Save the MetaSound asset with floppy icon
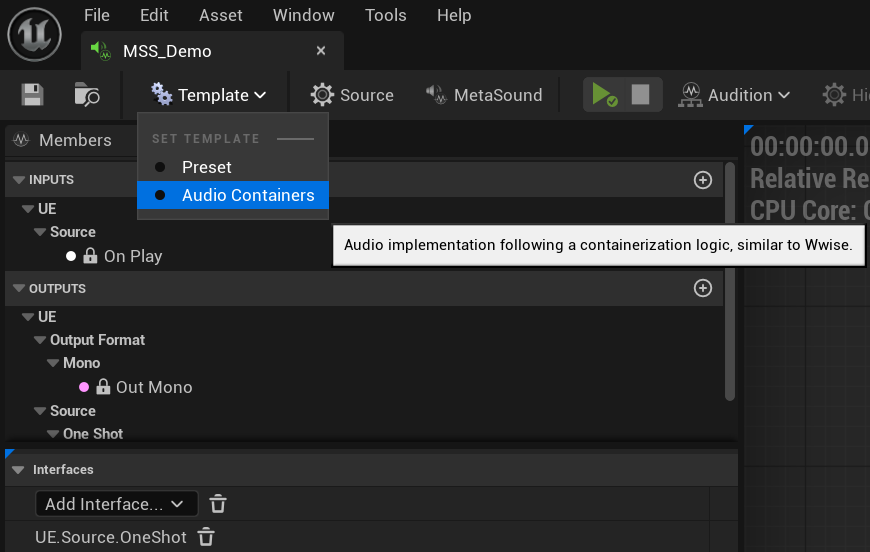 [x=32, y=95]
